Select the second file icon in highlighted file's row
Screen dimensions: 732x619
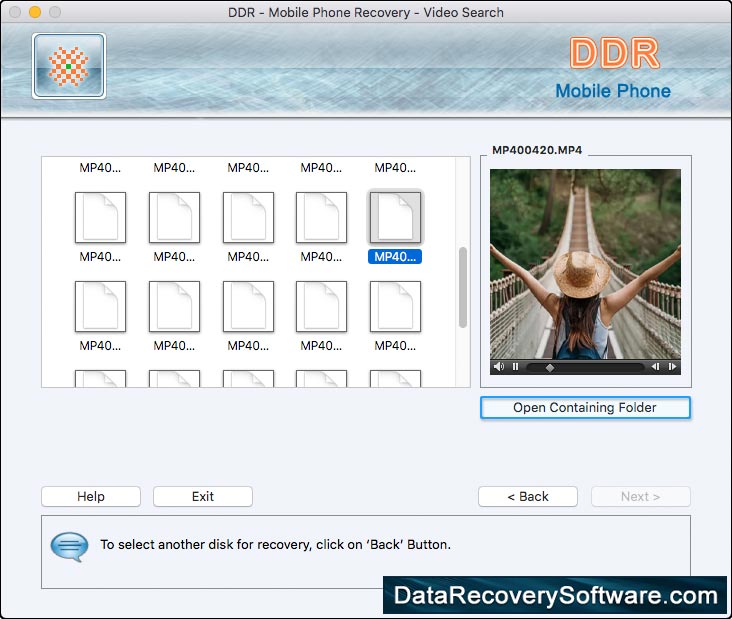[x=174, y=218]
